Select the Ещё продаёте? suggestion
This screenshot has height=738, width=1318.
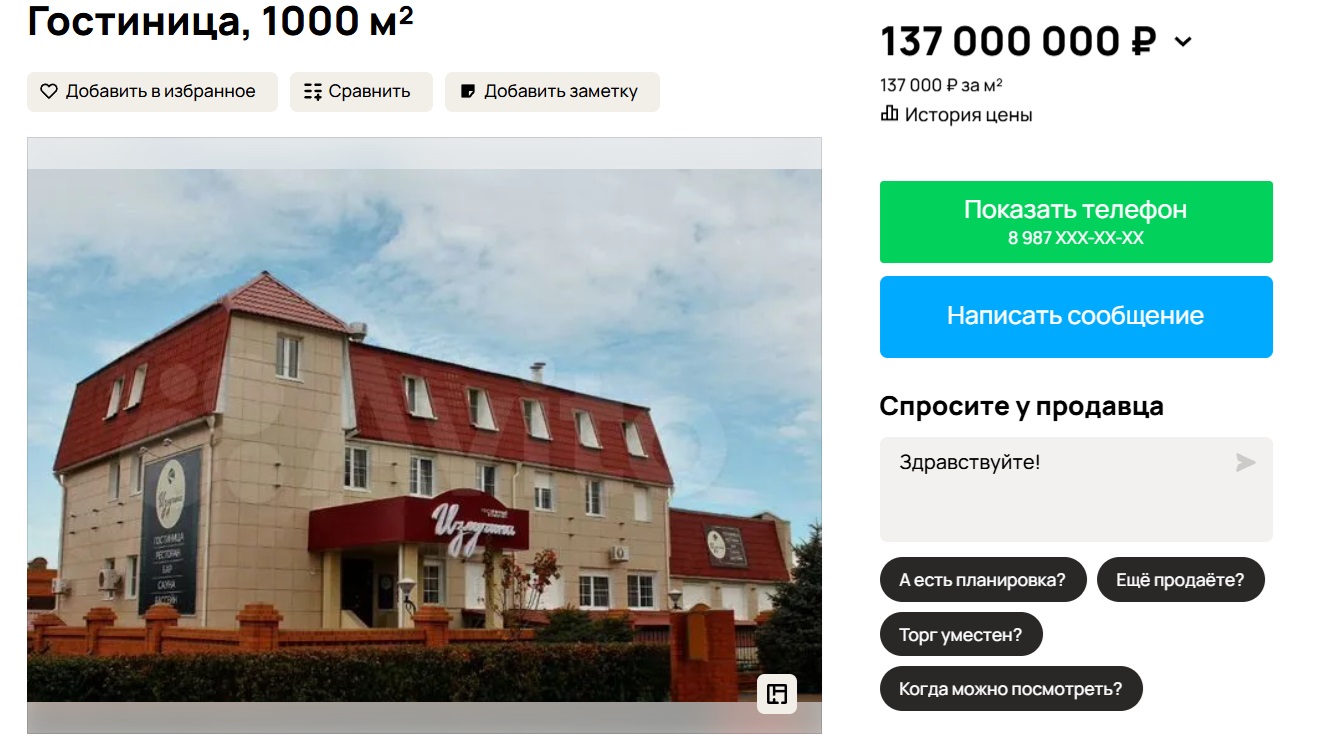1181,580
